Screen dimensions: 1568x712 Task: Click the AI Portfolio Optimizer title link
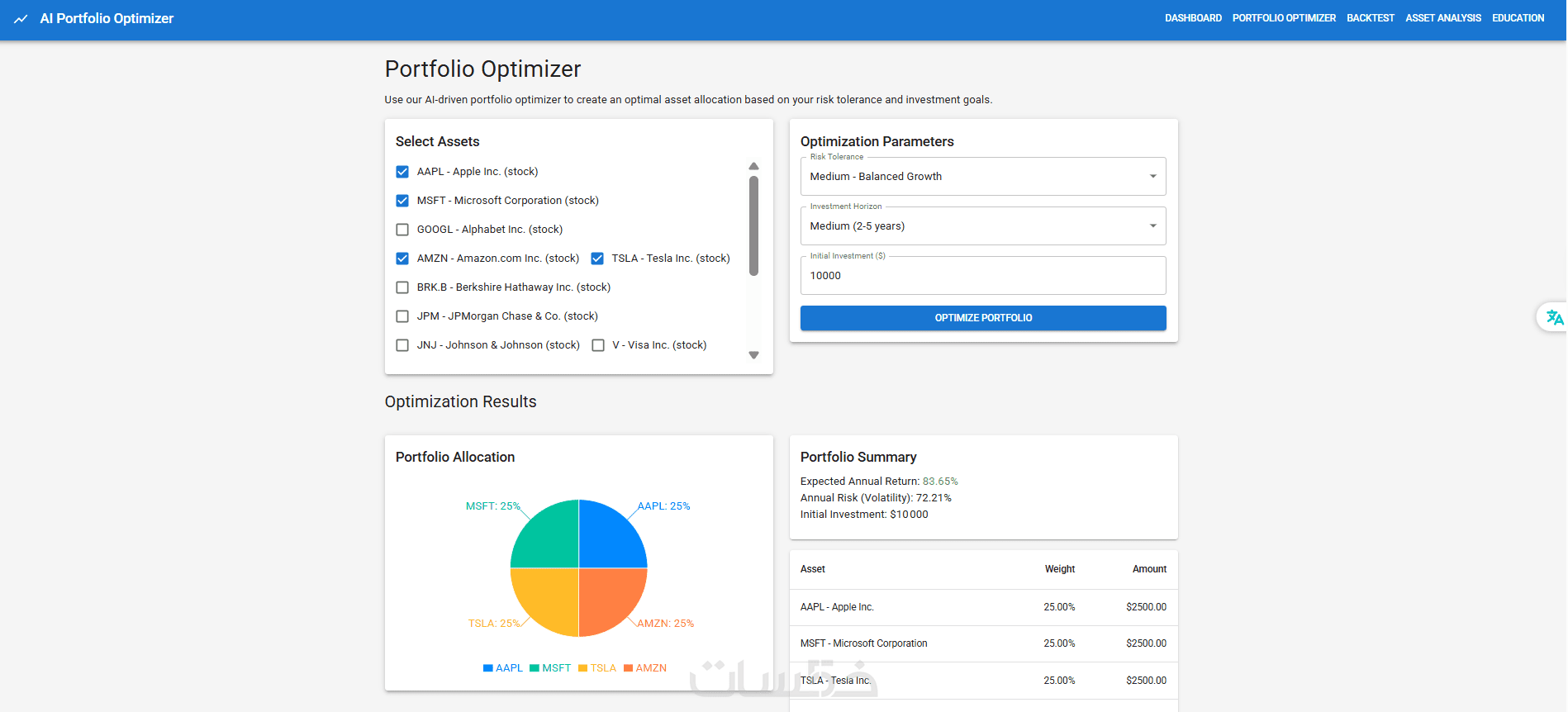click(107, 19)
